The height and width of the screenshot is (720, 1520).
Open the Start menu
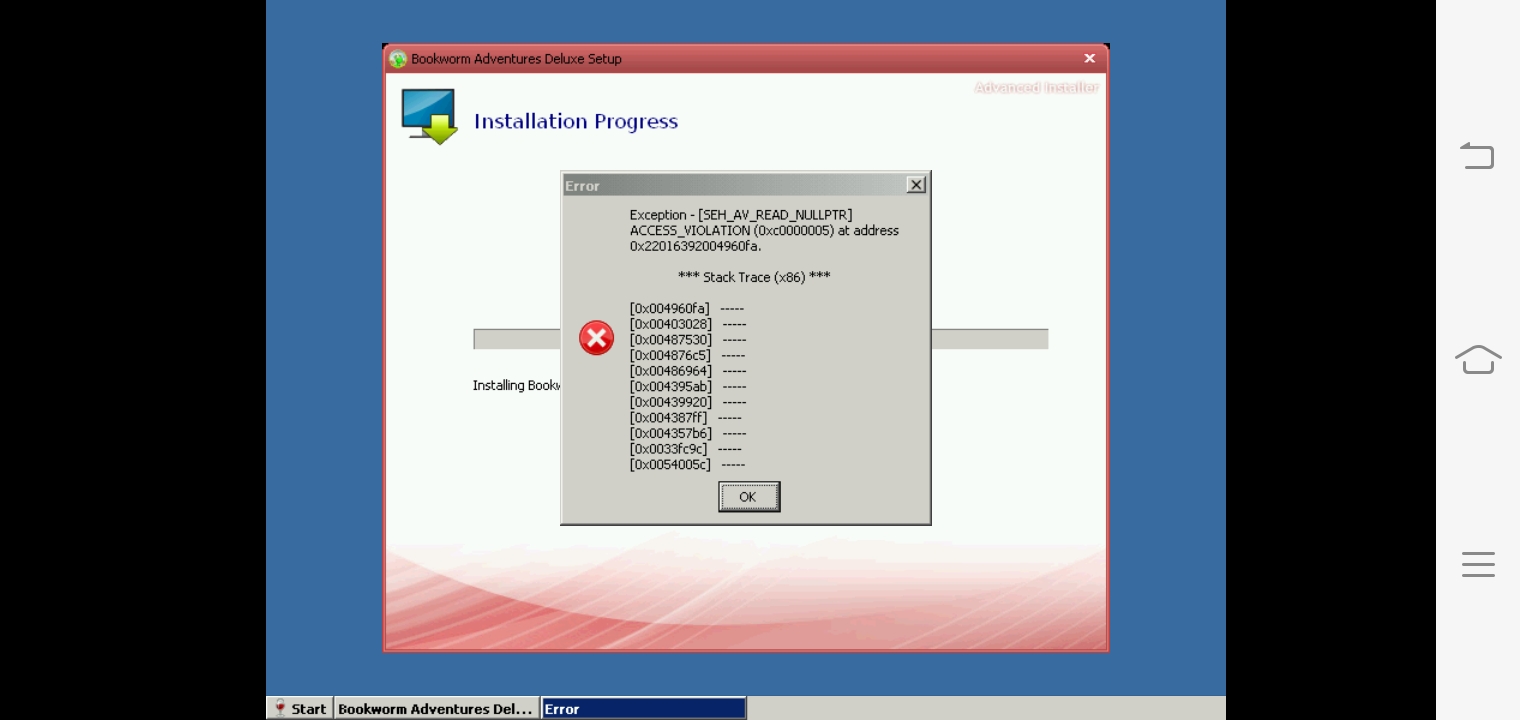pyautogui.click(x=300, y=708)
